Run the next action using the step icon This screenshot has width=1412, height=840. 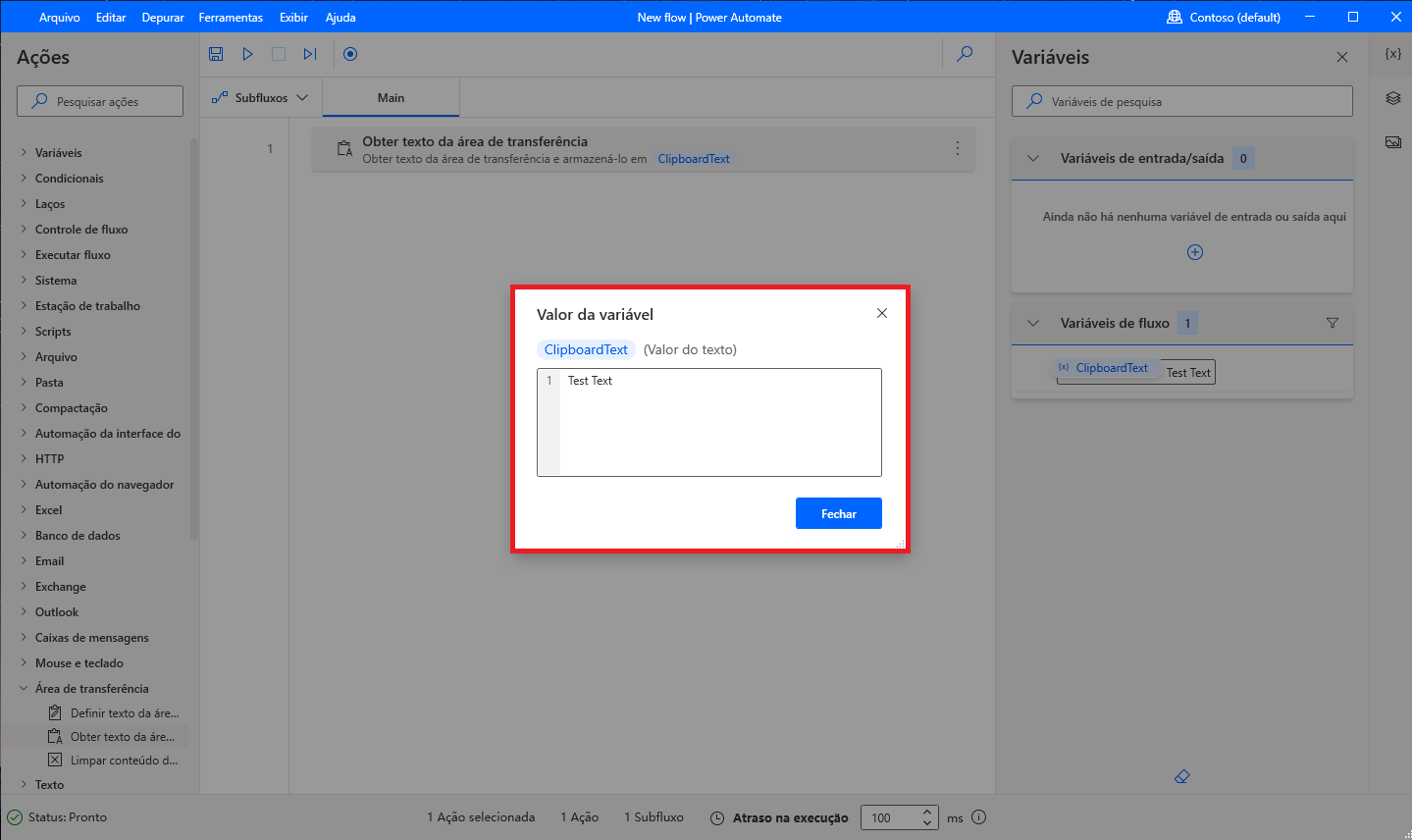coord(310,54)
